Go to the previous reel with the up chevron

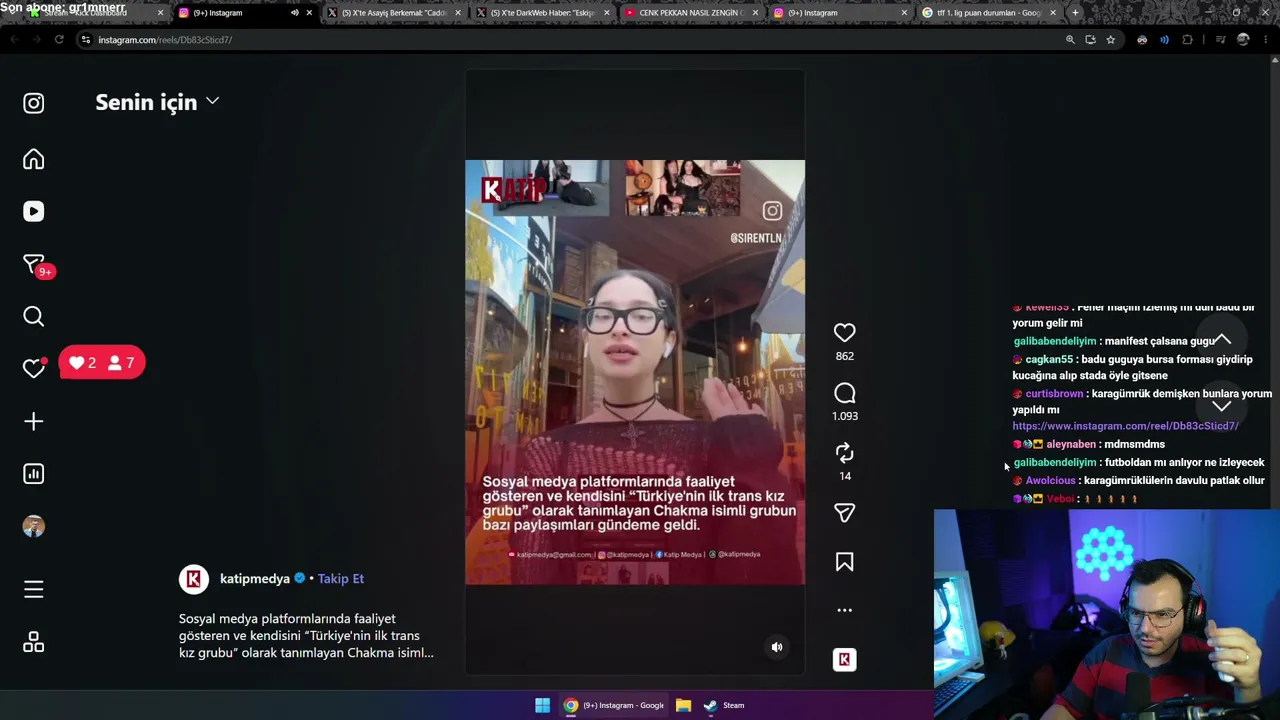click(1222, 340)
